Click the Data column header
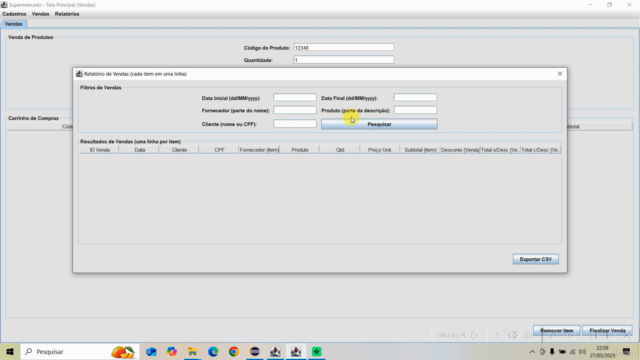 pyautogui.click(x=140, y=150)
